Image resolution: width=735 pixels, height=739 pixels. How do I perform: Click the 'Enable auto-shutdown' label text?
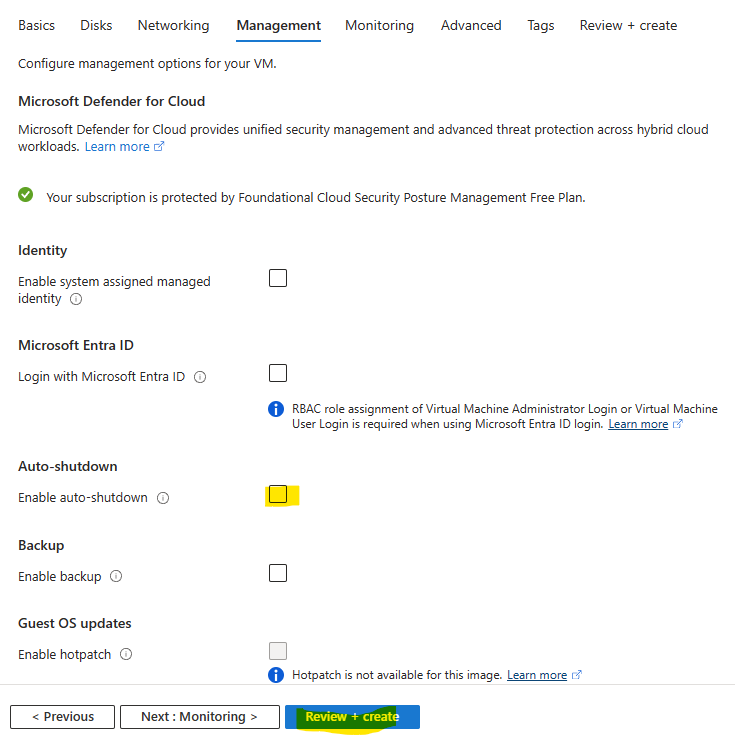pos(83,498)
